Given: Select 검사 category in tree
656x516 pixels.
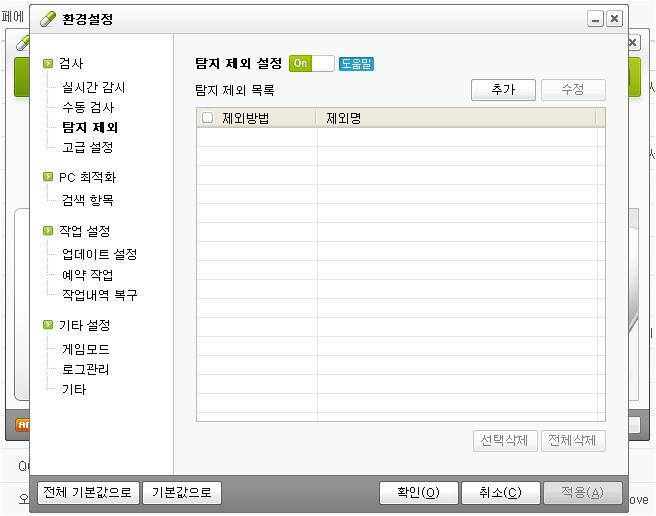Looking at the screenshot, I should pyautogui.click(x=71, y=63).
